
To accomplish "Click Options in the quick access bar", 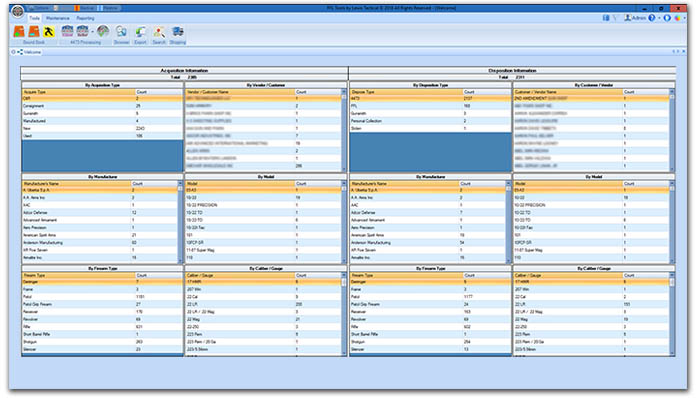I will click(40, 8).
